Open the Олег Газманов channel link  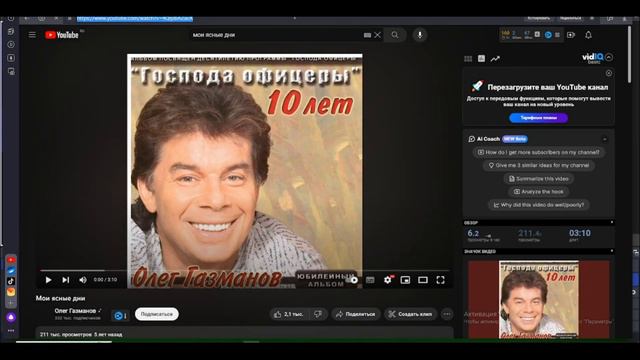(75, 311)
